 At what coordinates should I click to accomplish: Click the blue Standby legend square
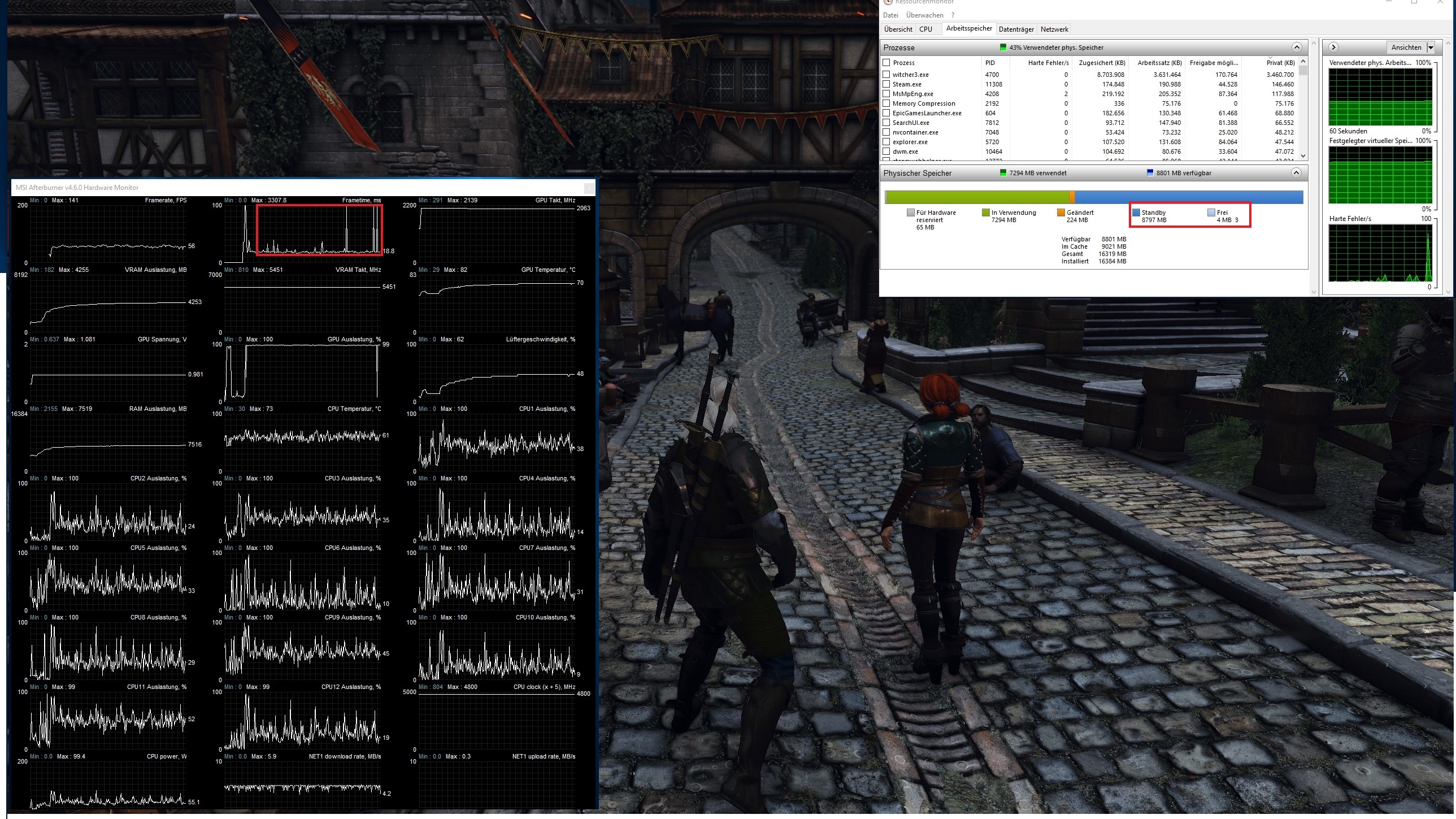tap(1136, 213)
